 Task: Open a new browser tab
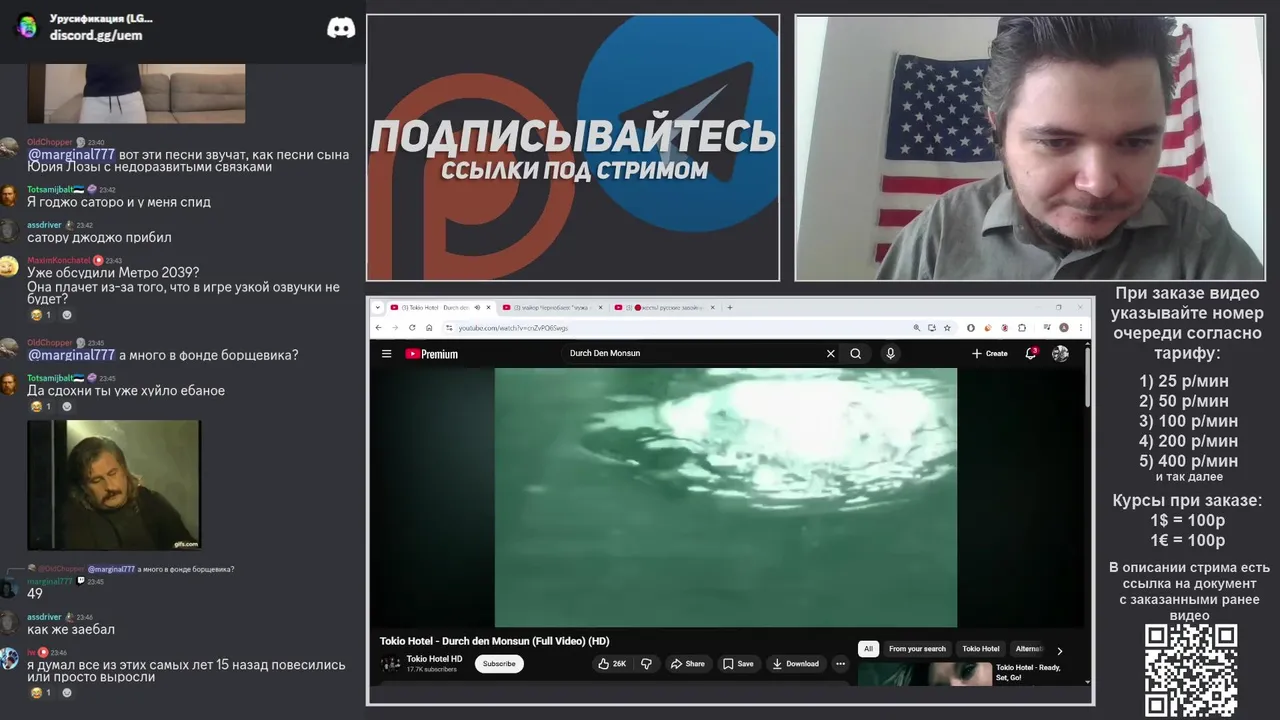(x=730, y=307)
